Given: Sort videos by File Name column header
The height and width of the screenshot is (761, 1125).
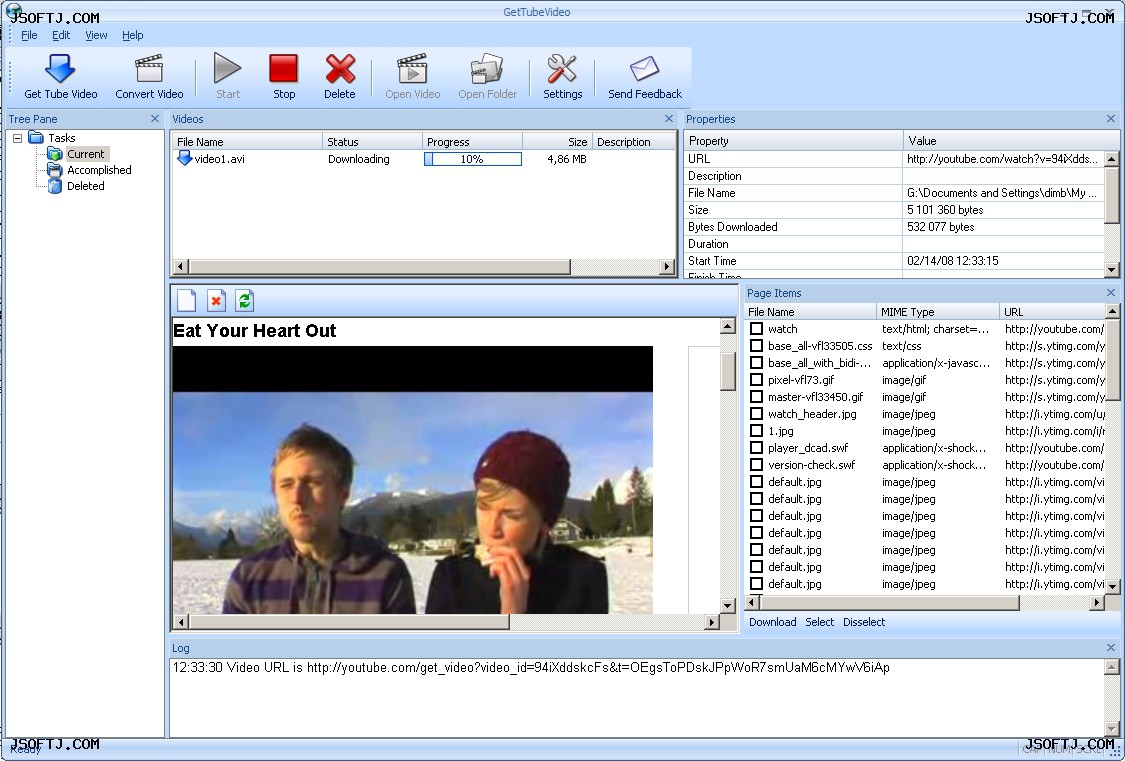Looking at the screenshot, I should (x=248, y=141).
